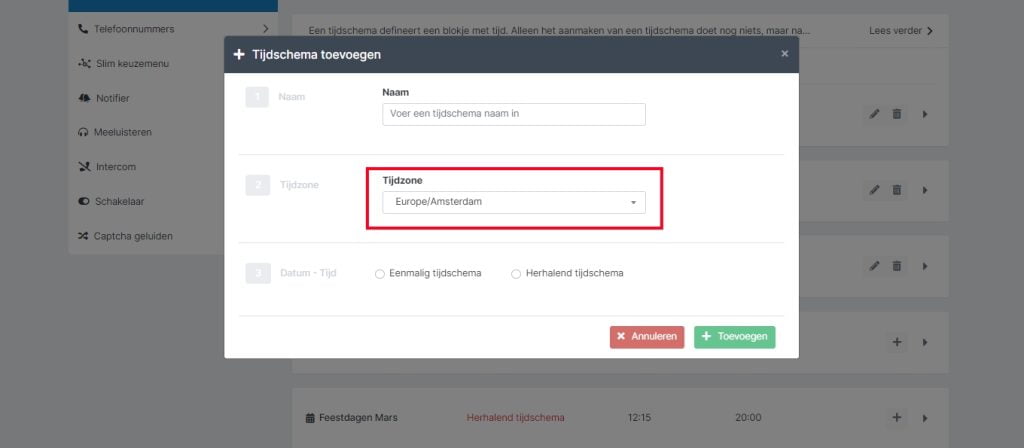This screenshot has width=1024, height=448.
Task: Select the Notifier icon in the sidebar
Action: point(84,98)
